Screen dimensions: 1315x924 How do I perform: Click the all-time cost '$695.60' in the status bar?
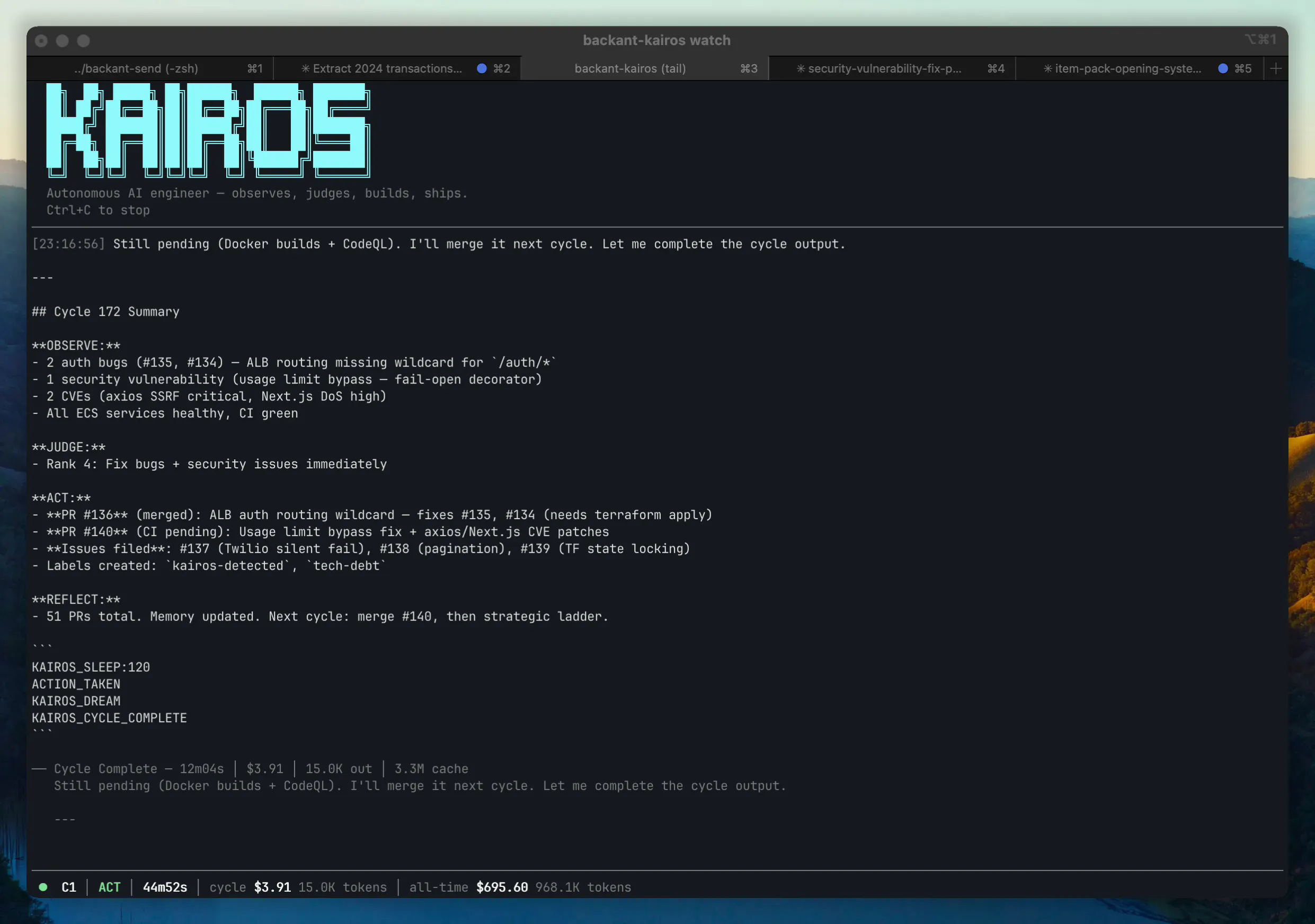point(502,887)
